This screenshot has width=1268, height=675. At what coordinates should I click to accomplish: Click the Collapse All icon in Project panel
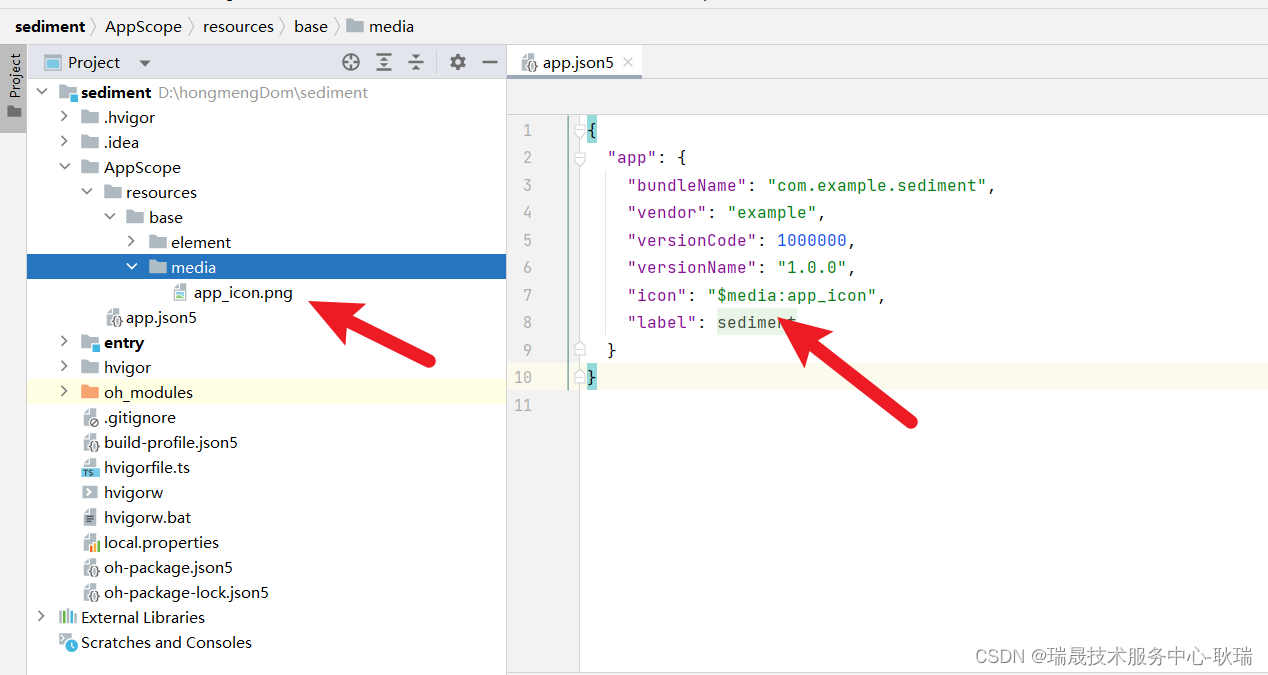tap(416, 62)
